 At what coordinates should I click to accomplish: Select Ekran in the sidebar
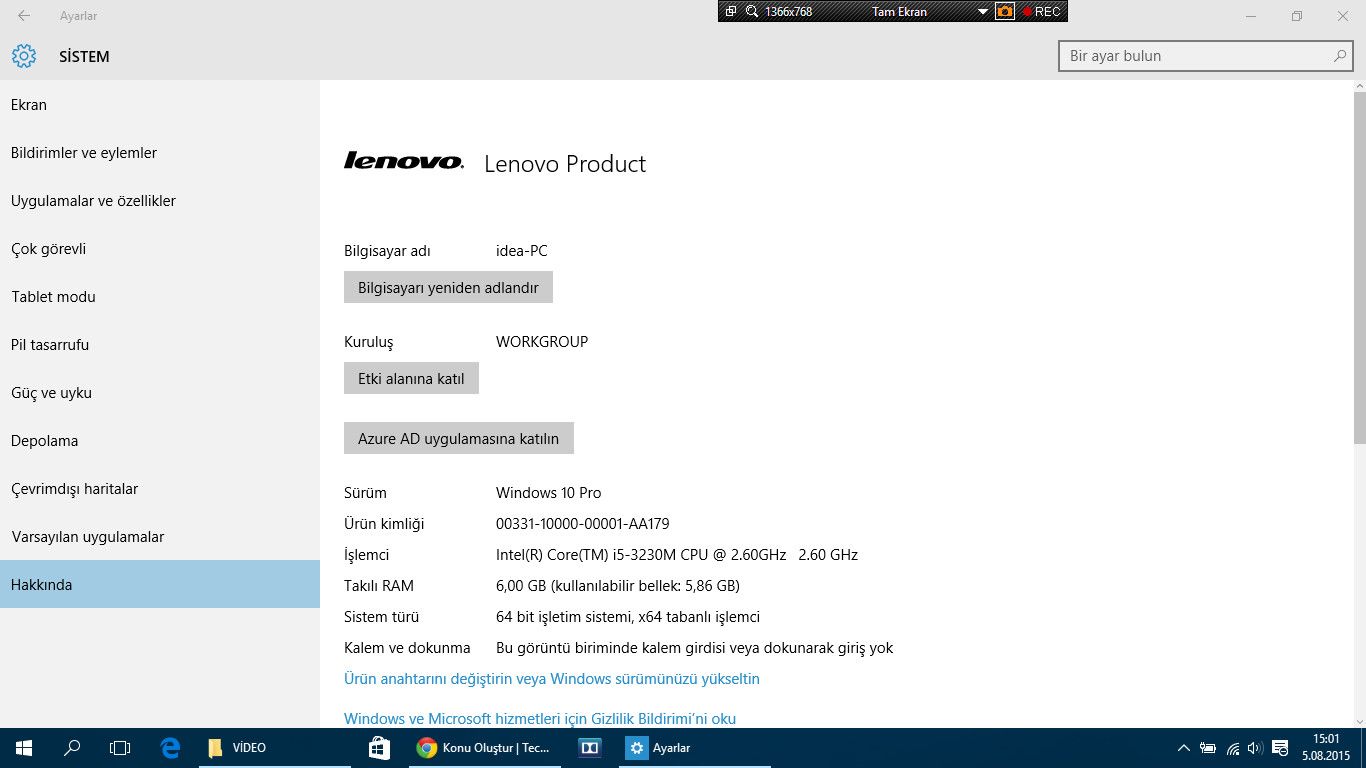(x=160, y=105)
